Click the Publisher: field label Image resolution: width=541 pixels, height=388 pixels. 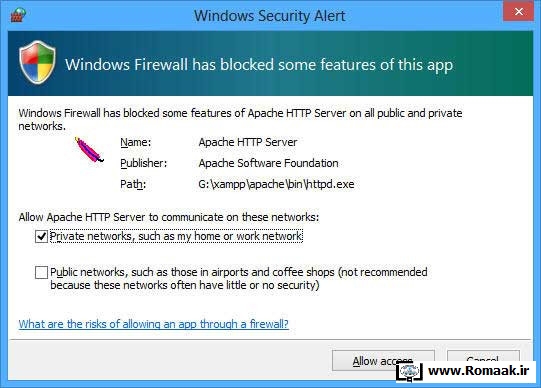click(x=144, y=163)
